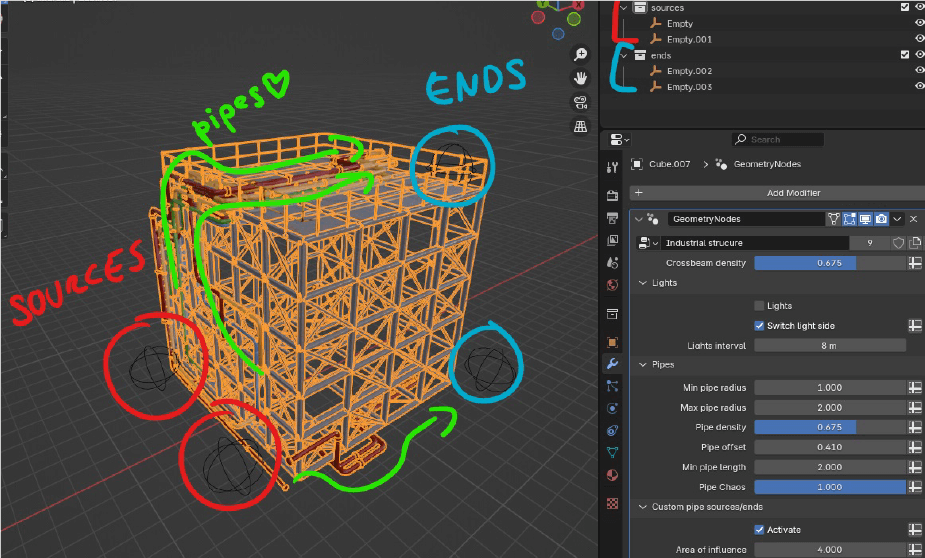Open the Texture properties tab icon
This screenshot has height=558, width=925.
[612, 503]
